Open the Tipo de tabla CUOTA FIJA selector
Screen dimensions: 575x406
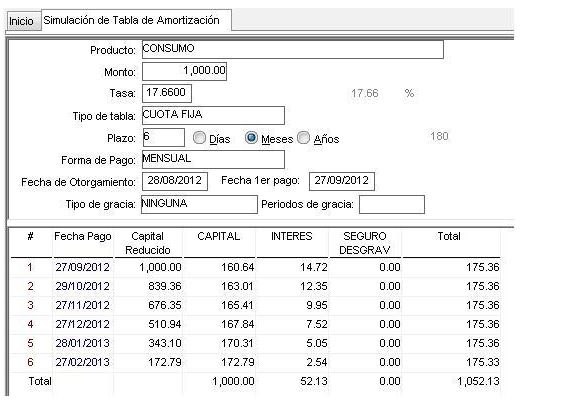pyautogui.click(x=213, y=116)
